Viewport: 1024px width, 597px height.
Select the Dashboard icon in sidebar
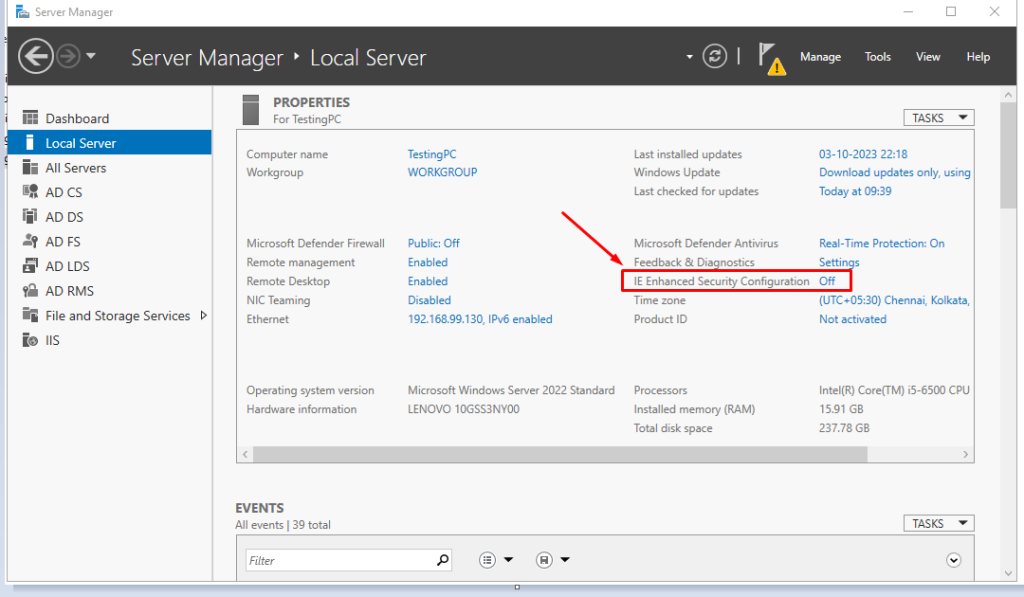[30, 118]
